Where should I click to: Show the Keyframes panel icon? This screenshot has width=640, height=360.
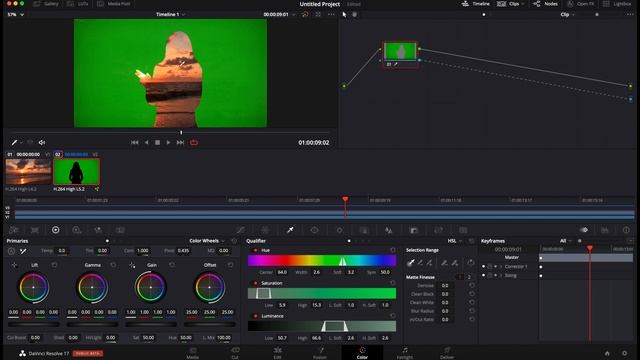point(584,230)
